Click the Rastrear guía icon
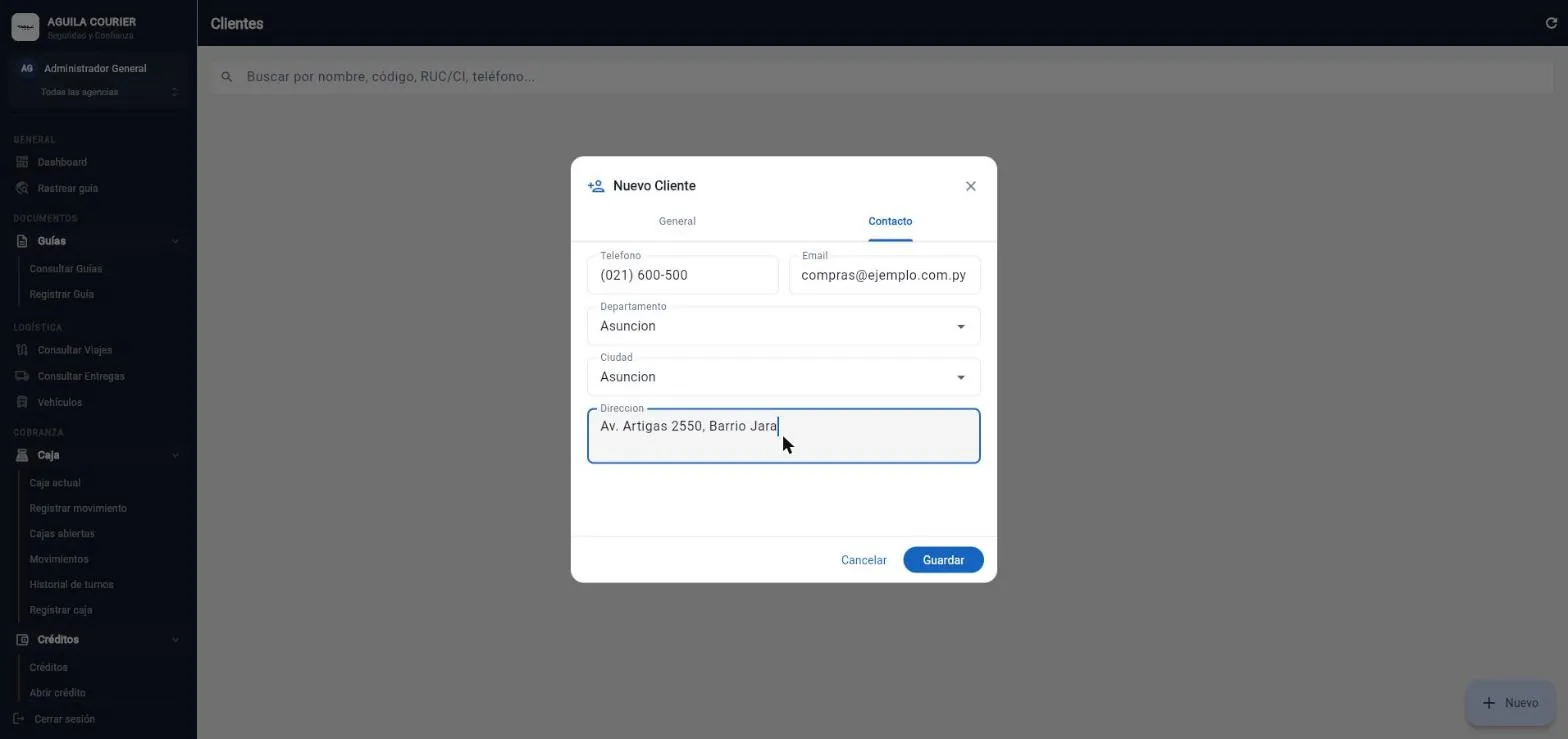Image resolution: width=1568 pixels, height=739 pixels. 22,188
